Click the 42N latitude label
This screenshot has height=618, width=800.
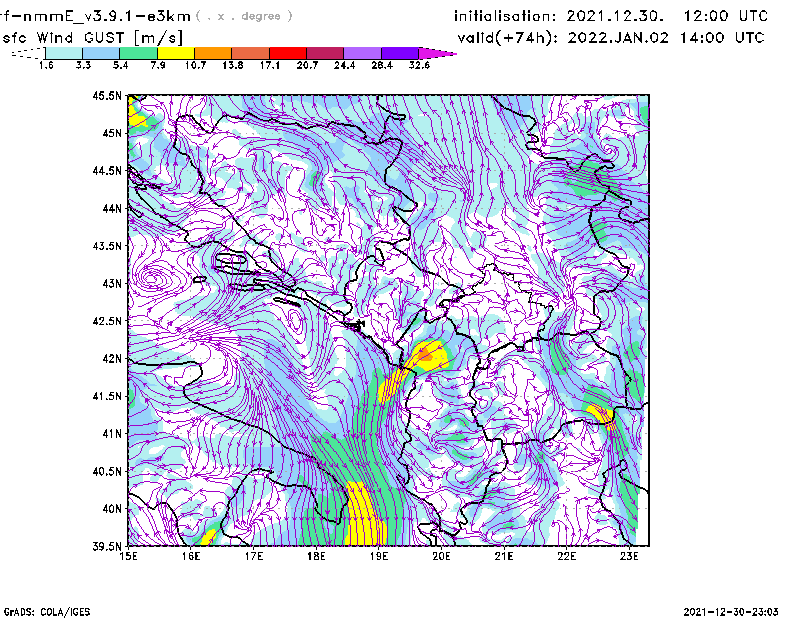pos(112,358)
